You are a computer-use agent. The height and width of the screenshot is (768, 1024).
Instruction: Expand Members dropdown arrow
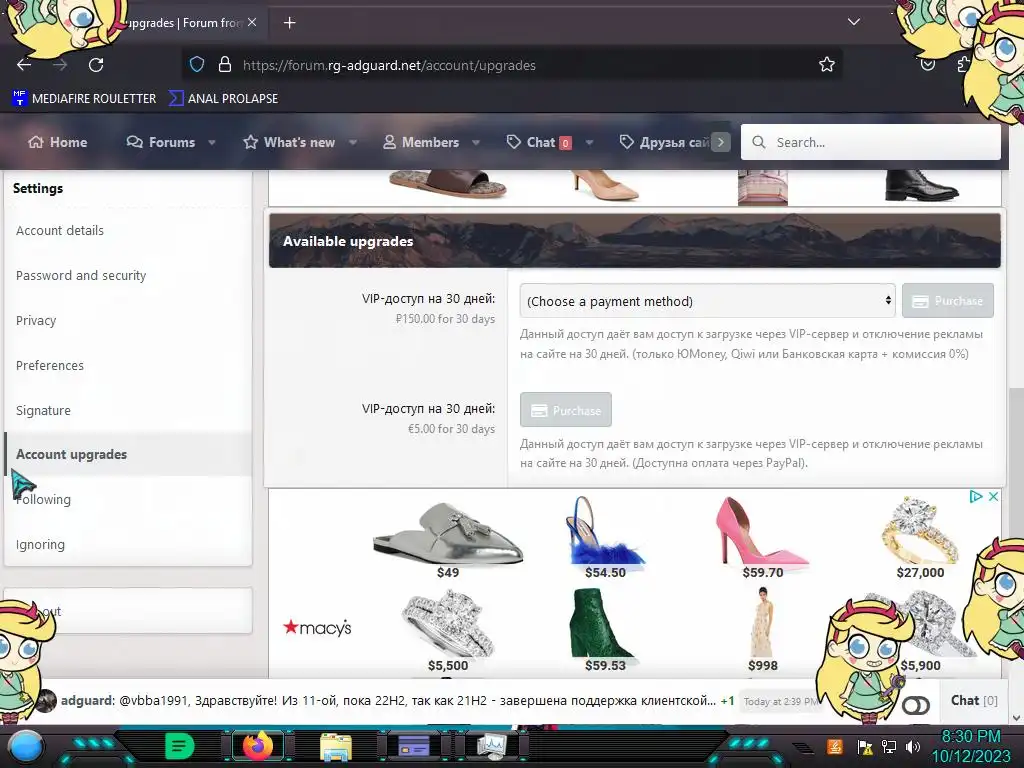click(476, 142)
